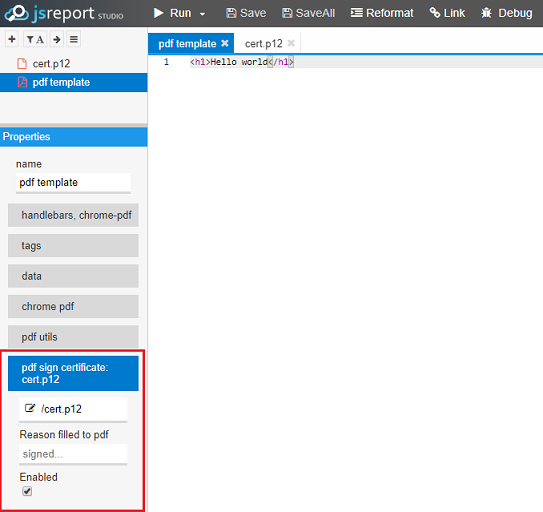Viewport: 543px width, 512px height.
Task: Expand the chrome pdf properties section
Action: [x=73, y=306]
